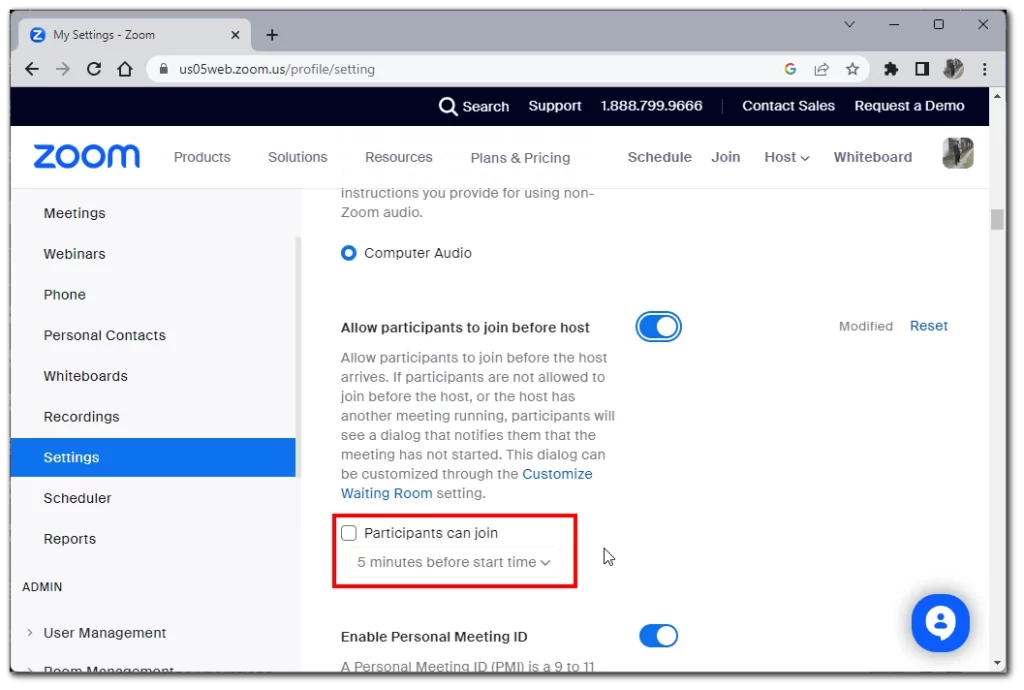This screenshot has height=690, width=1024.
Task: Open Scheduler in the sidebar
Action: (77, 498)
